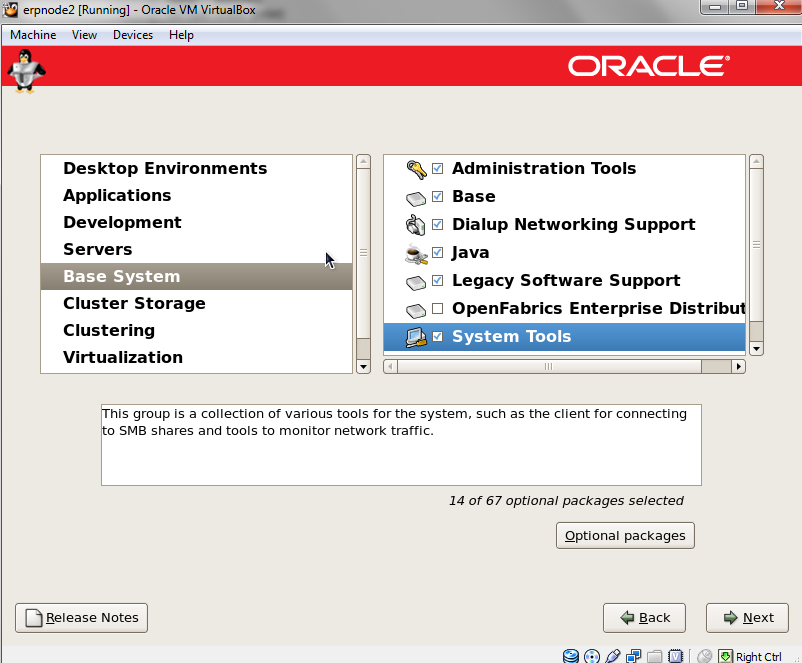Click the Administration Tools keys icon

pyautogui.click(x=416, y=169)
